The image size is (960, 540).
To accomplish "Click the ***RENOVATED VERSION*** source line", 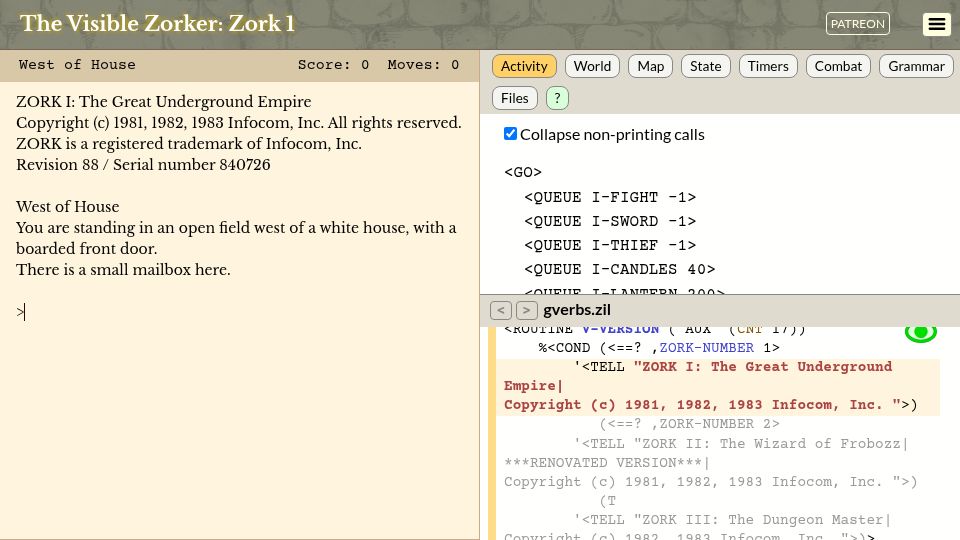I will (606, 462).
